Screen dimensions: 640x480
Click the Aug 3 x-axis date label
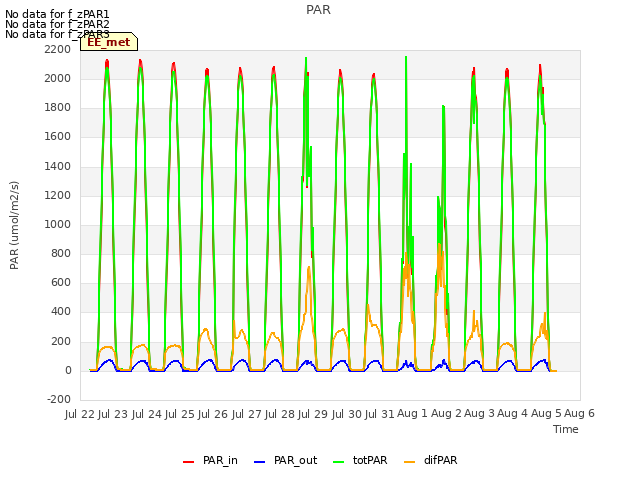479,413
